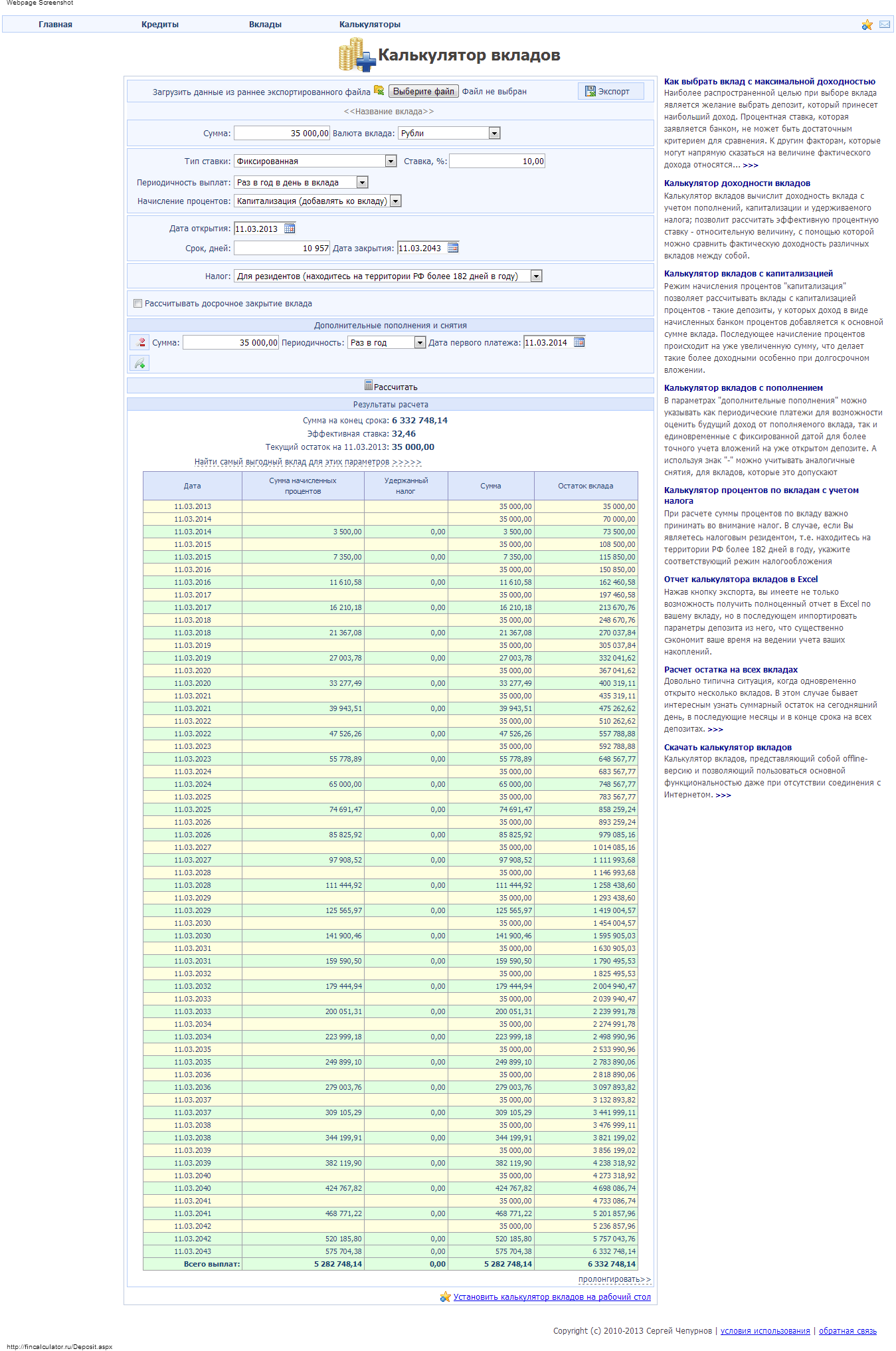Click the deposit amount input field
896x1351 pixels.
point(282,133)
